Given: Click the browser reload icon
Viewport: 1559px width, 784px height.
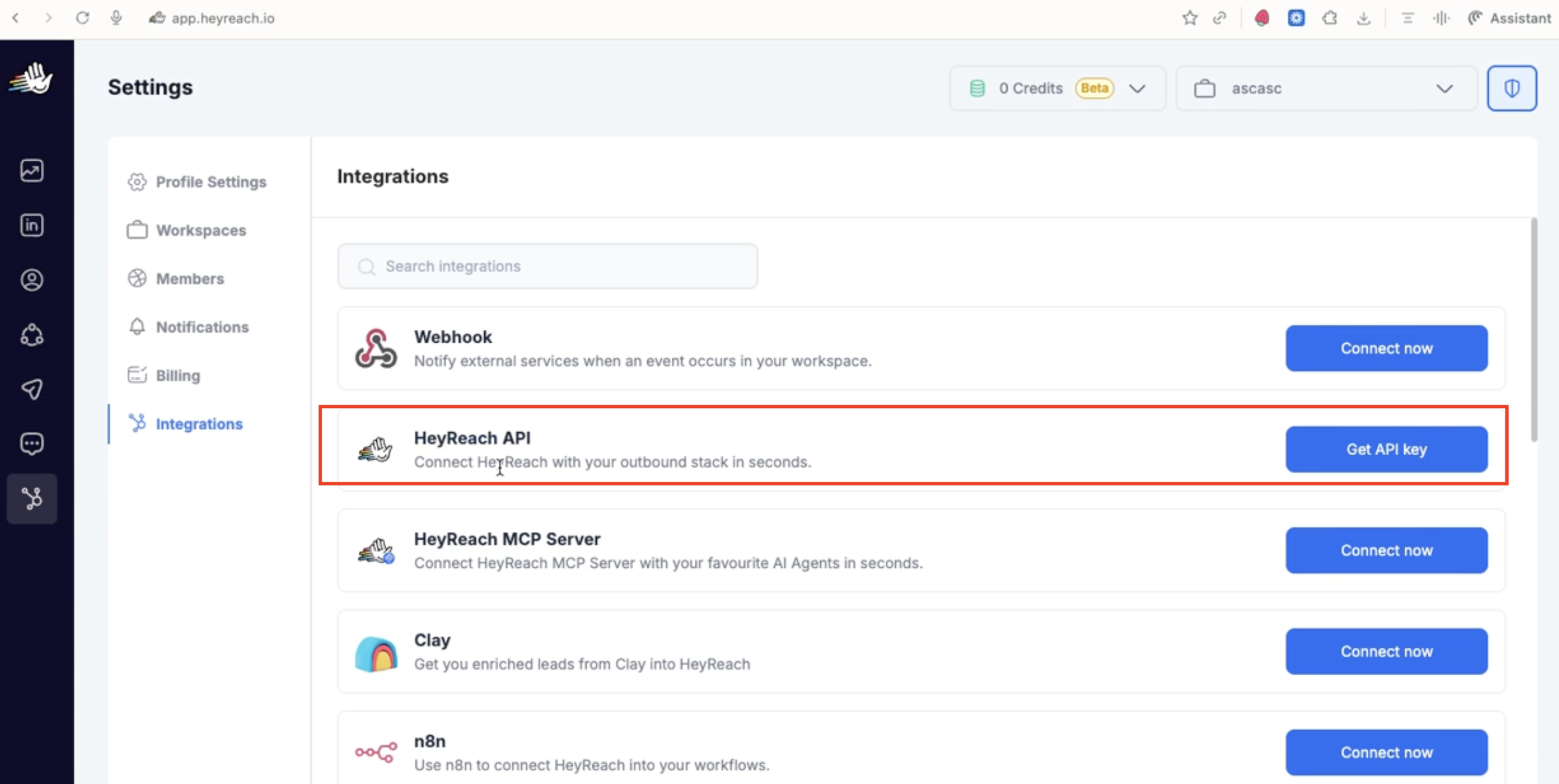Looking at the screenshot, I should point(83,18).
